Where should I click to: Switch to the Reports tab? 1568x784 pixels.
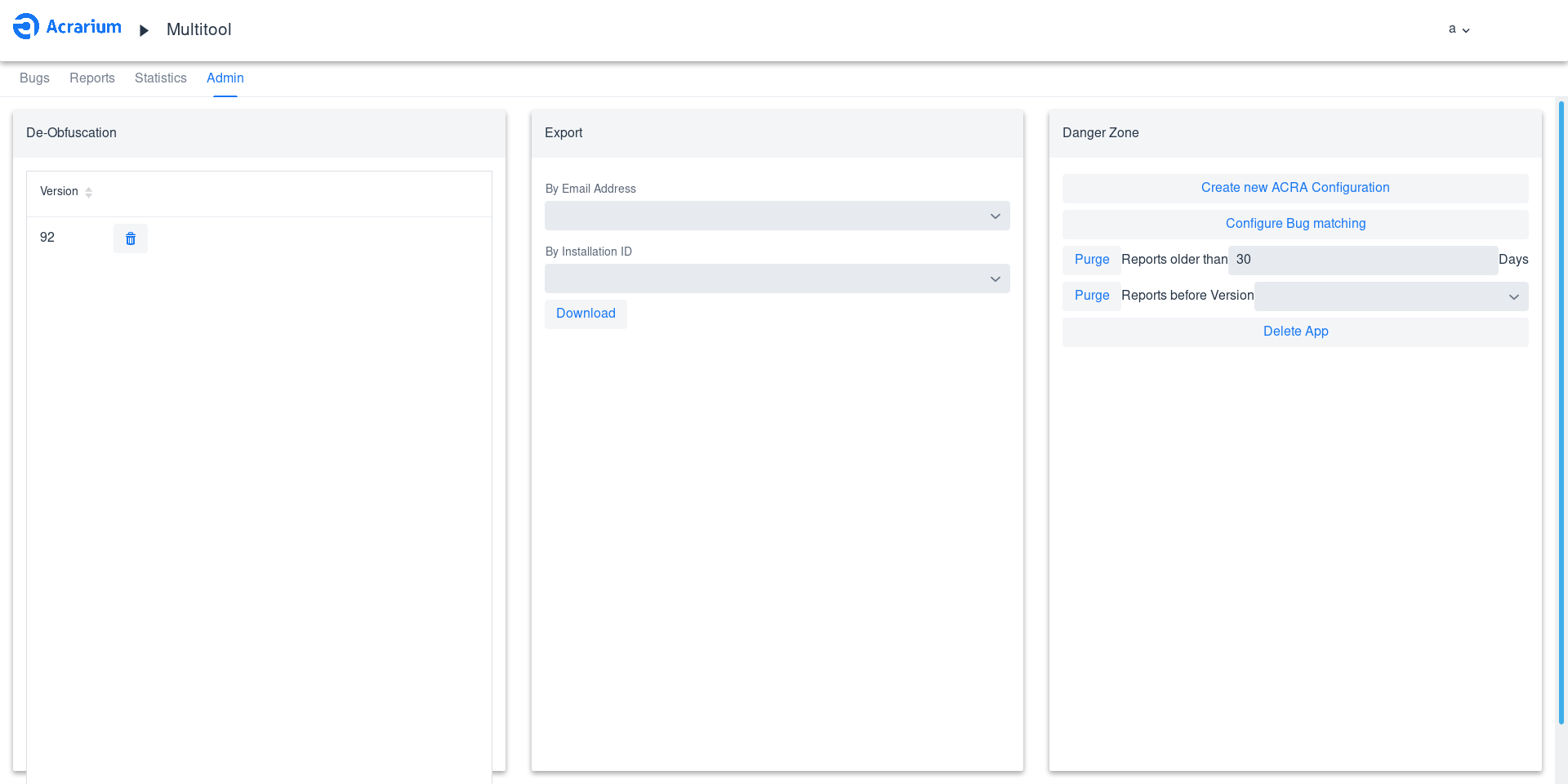[x=92, y=78]
